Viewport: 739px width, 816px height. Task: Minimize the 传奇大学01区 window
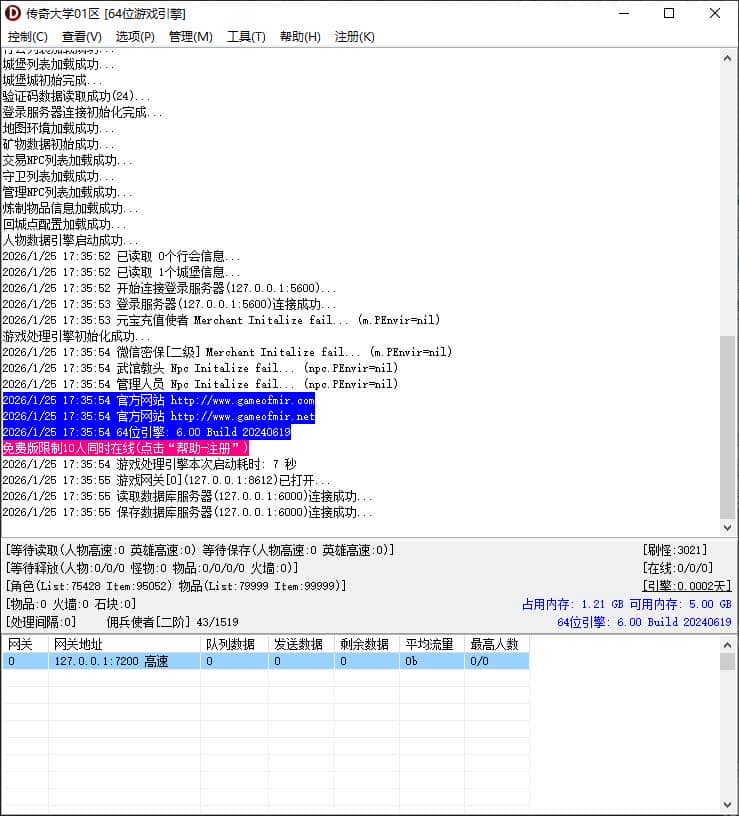click(624, 14)
